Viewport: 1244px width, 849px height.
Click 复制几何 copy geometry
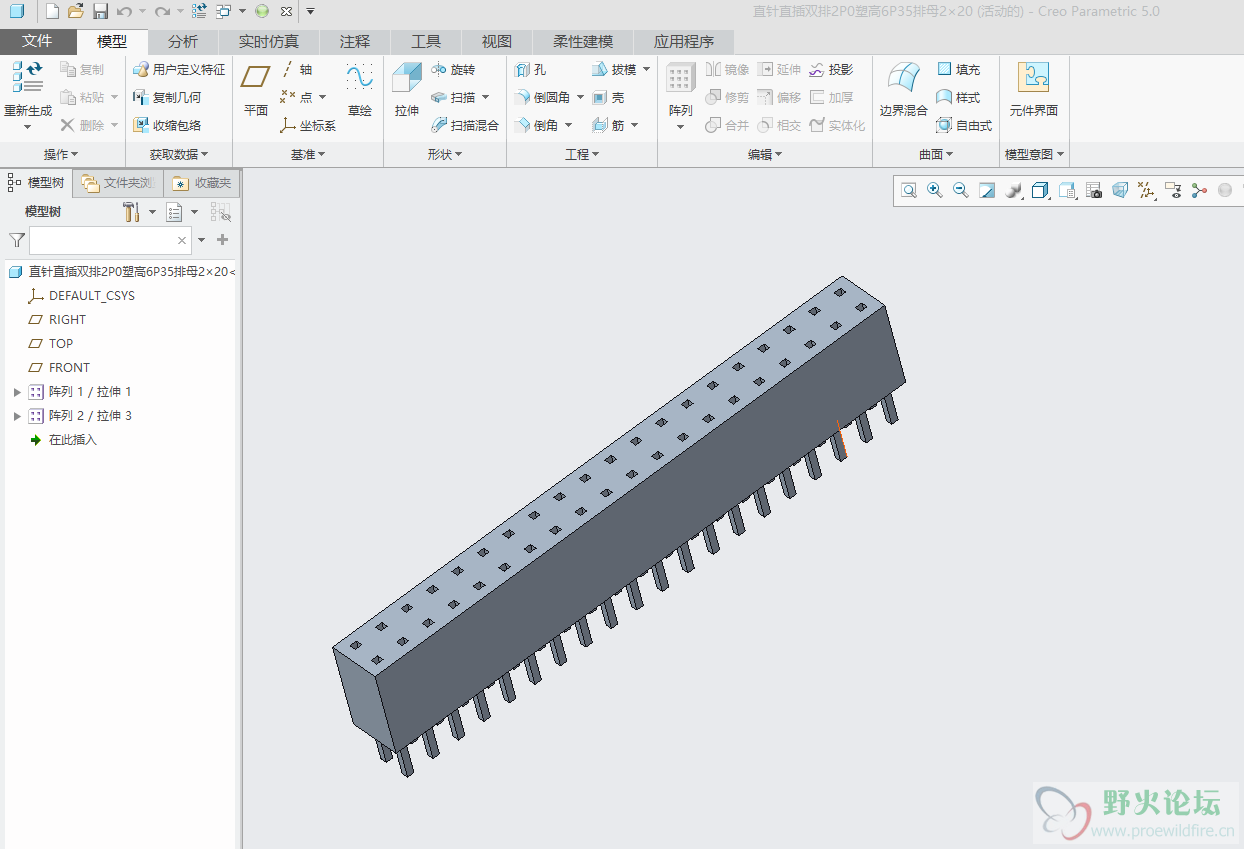pyautogui.click(x=168, y=97)
